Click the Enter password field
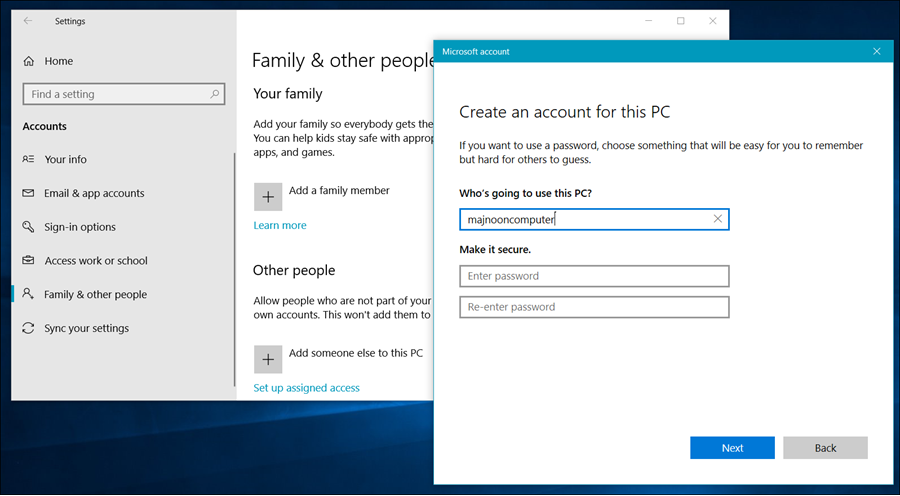Image resolution: width=900 pixels, height=496 pixels. pyautogui.click(x=594, y=276)
